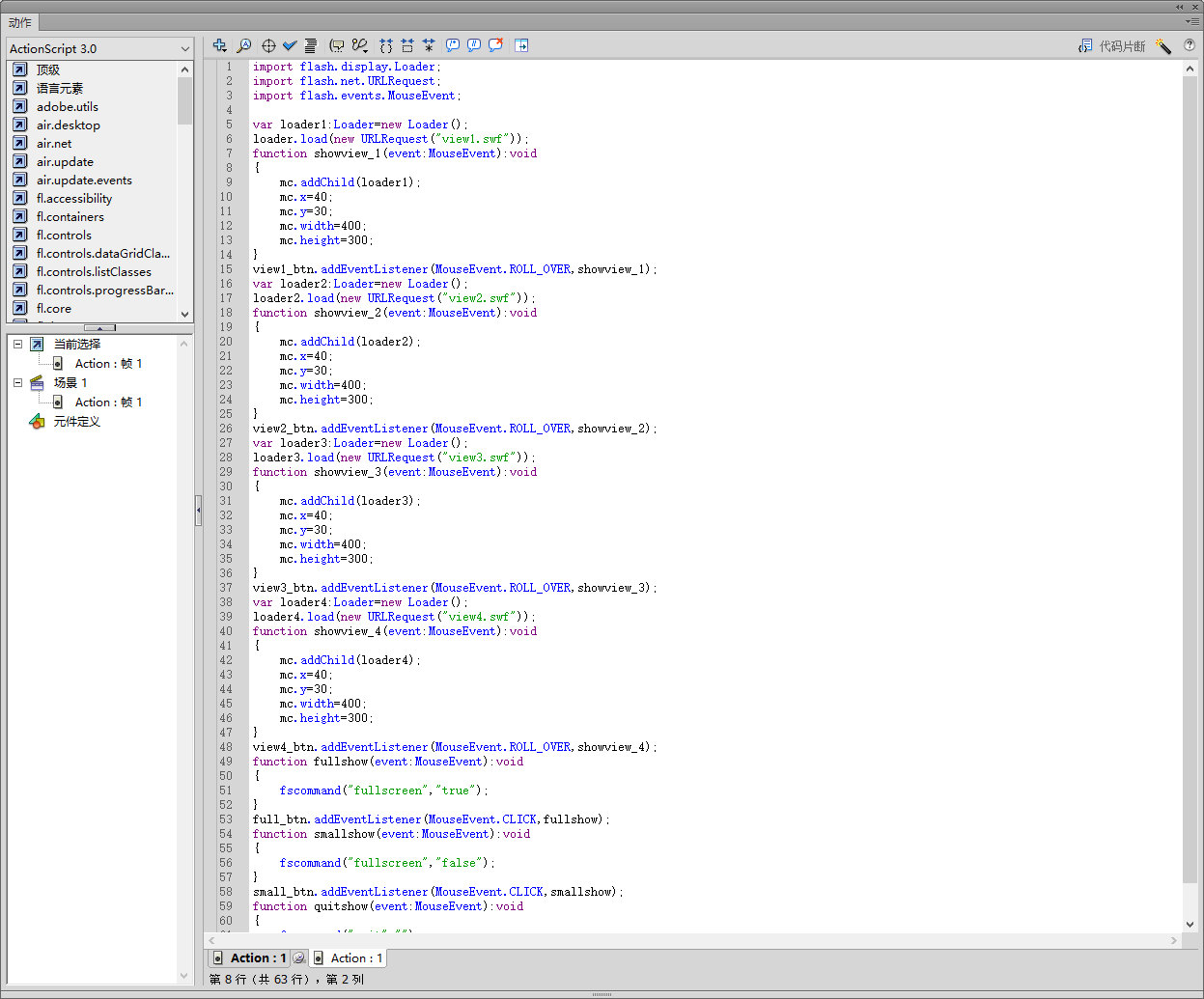The height and width of the screenshot is (999, 1204).
Task: Open the help question mark icon
Action: click(1190, 45)
